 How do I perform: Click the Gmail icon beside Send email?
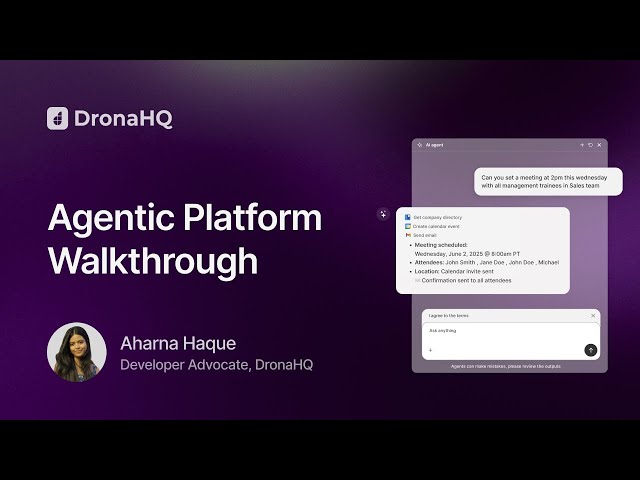(x=408, y=235)
